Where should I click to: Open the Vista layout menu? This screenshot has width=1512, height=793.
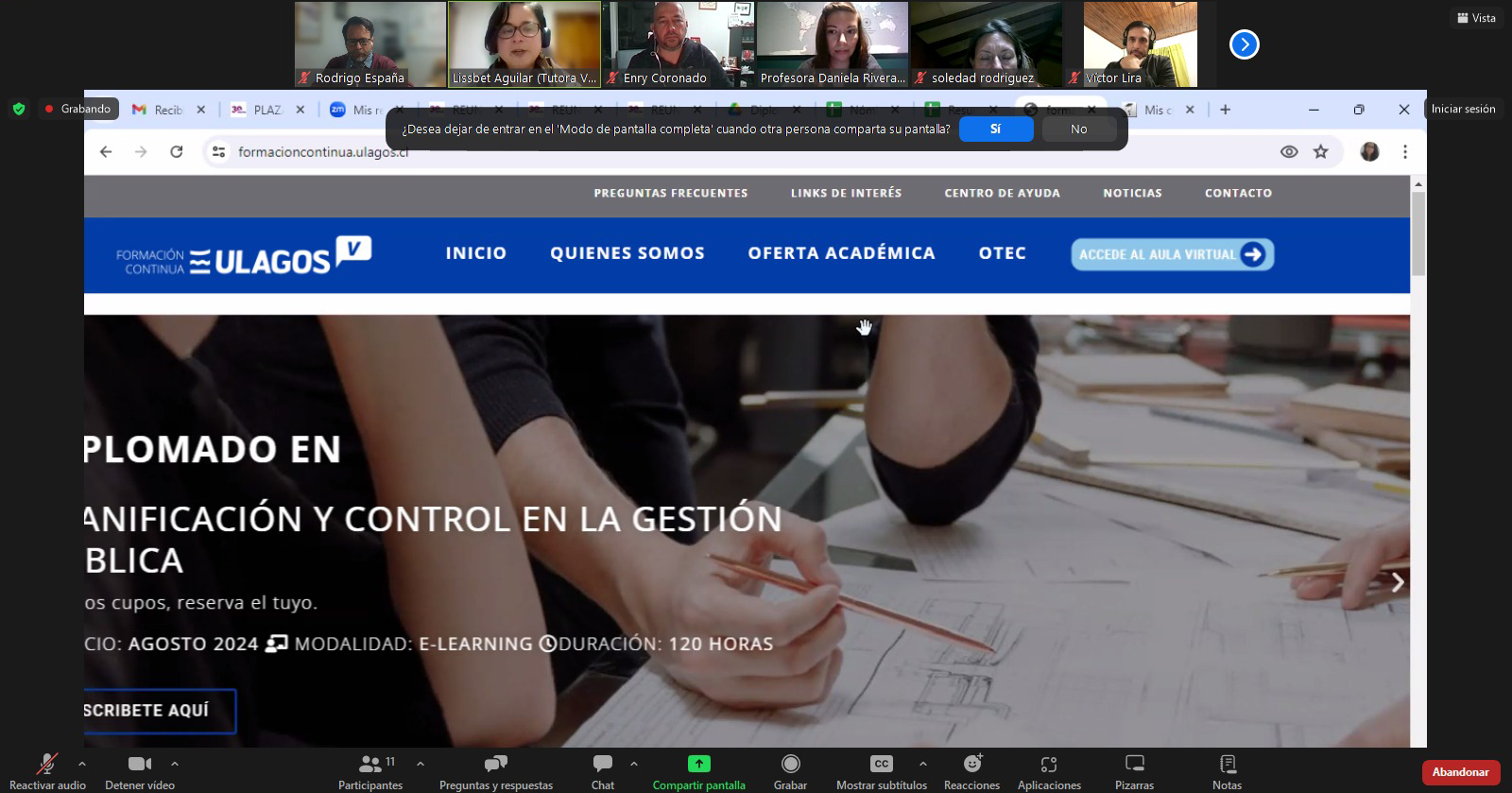coord(1476,18)
